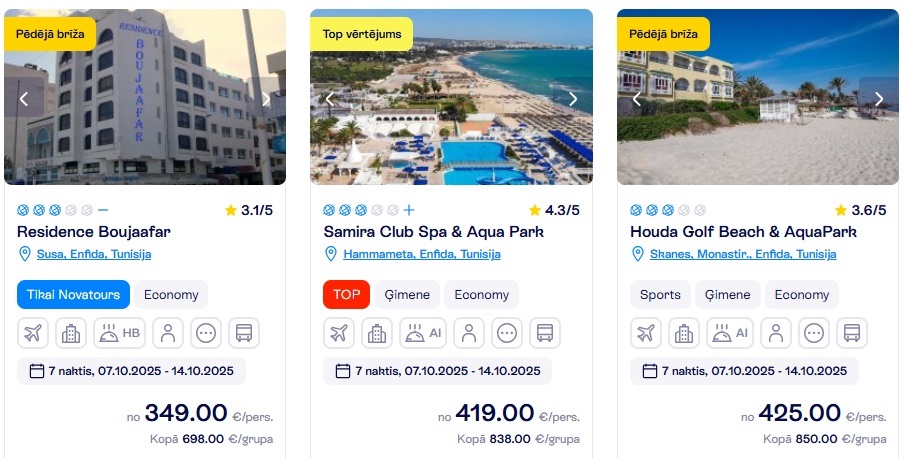Click HB meal plan icon on Residence Boujaafar

click(x=119, y=333)
